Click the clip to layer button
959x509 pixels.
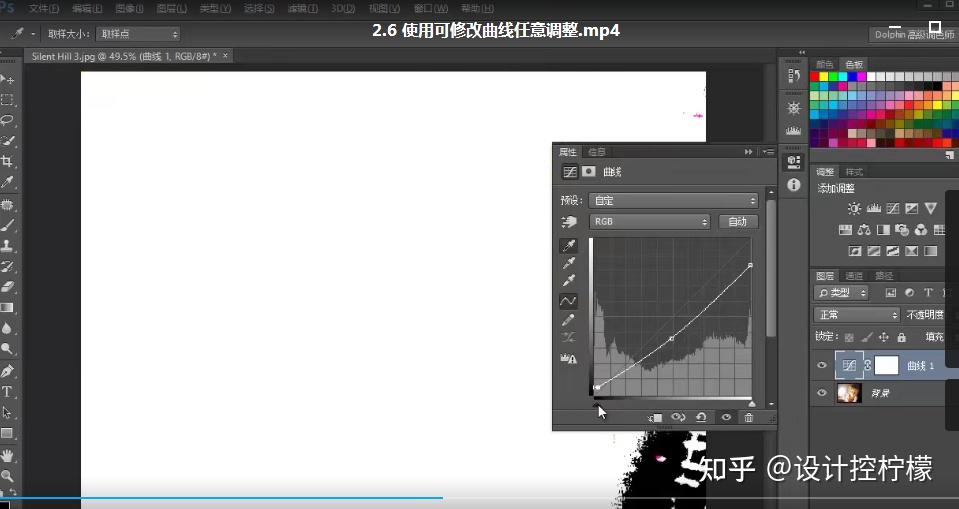[655, 417]
